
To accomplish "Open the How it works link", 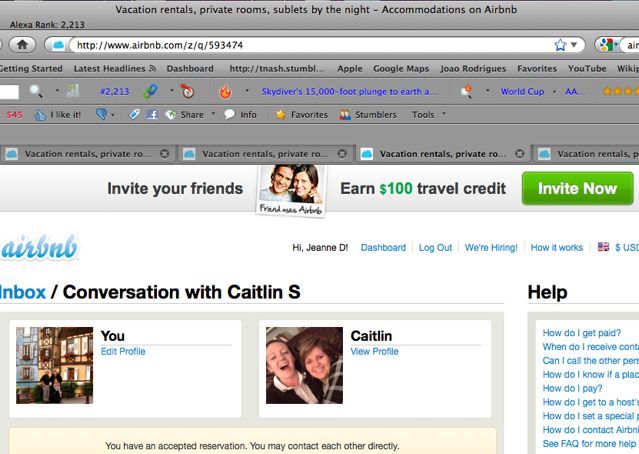I will [x=557, y=247].
